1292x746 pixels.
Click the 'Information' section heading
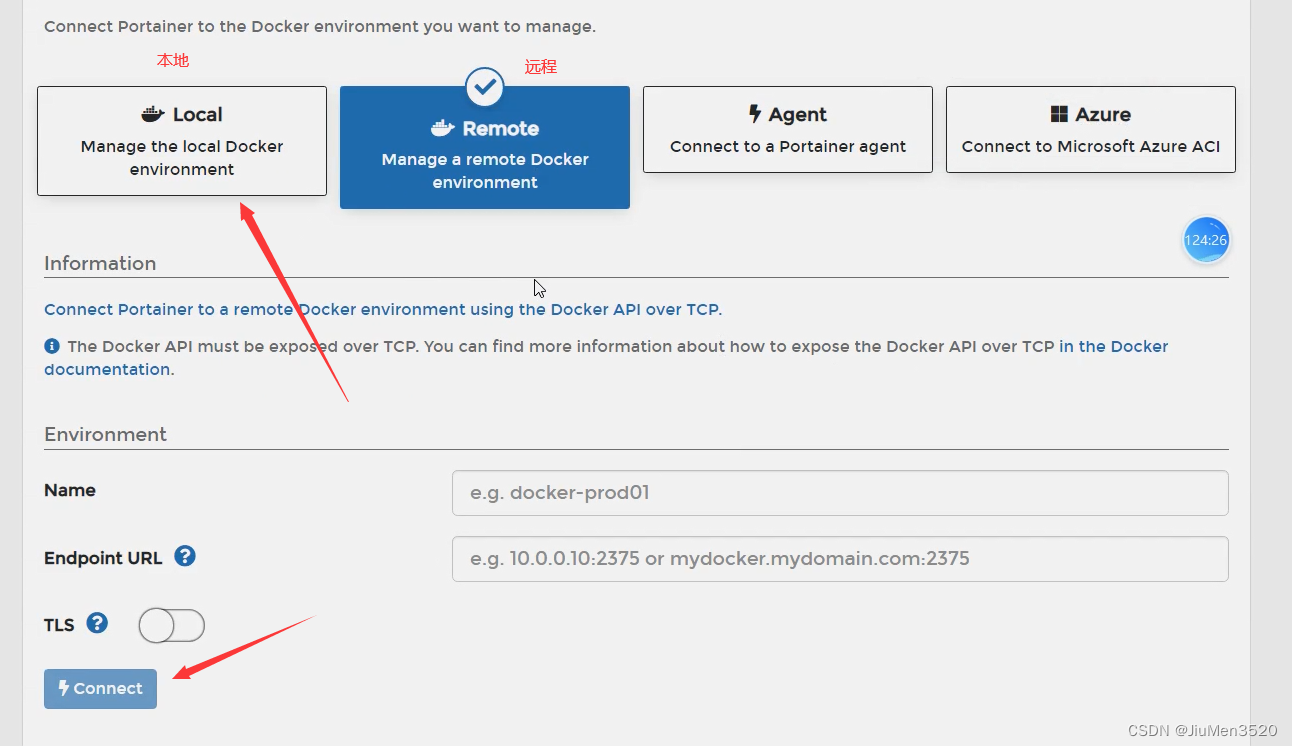[x=100, y=263]
